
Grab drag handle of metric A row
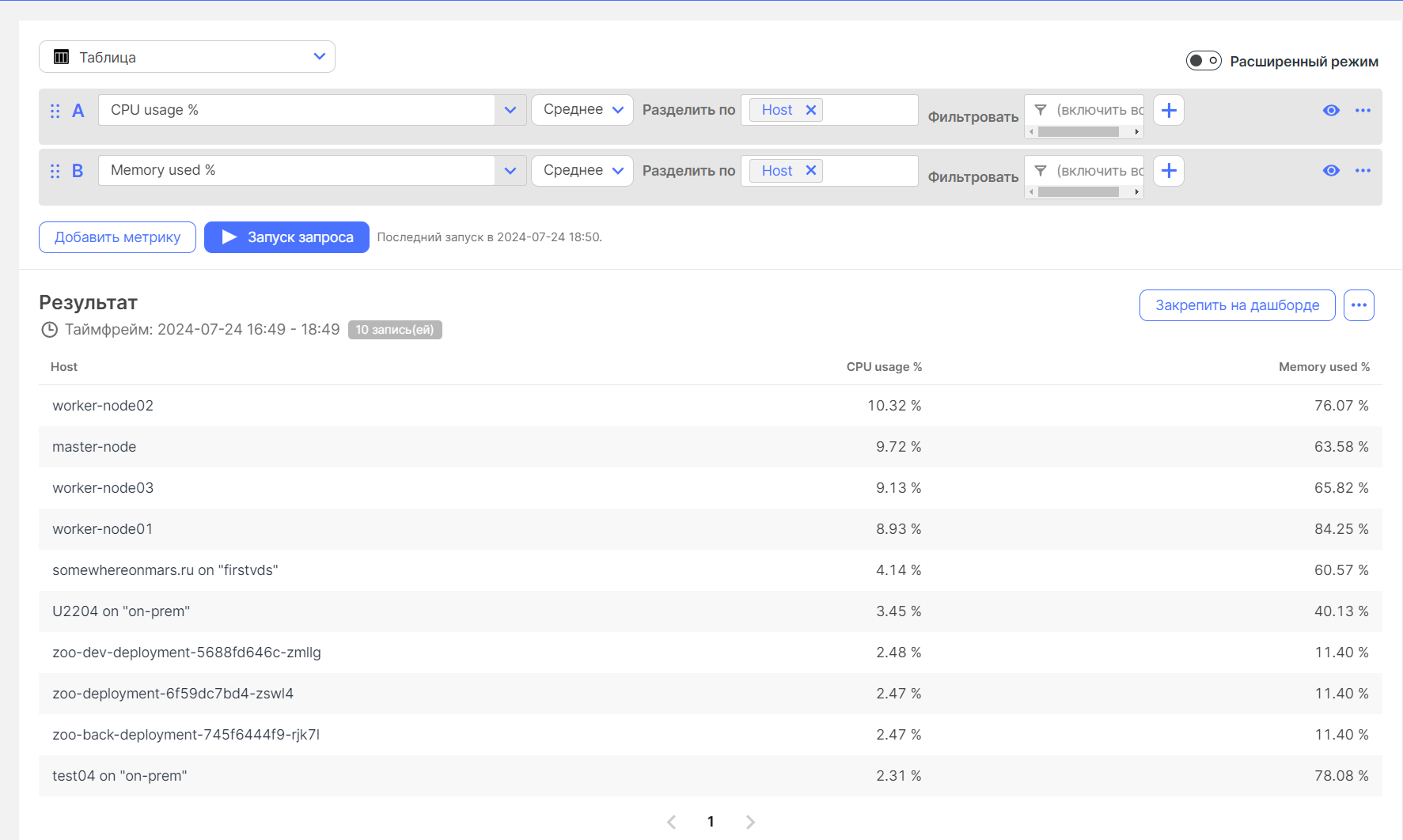[55, 111]
